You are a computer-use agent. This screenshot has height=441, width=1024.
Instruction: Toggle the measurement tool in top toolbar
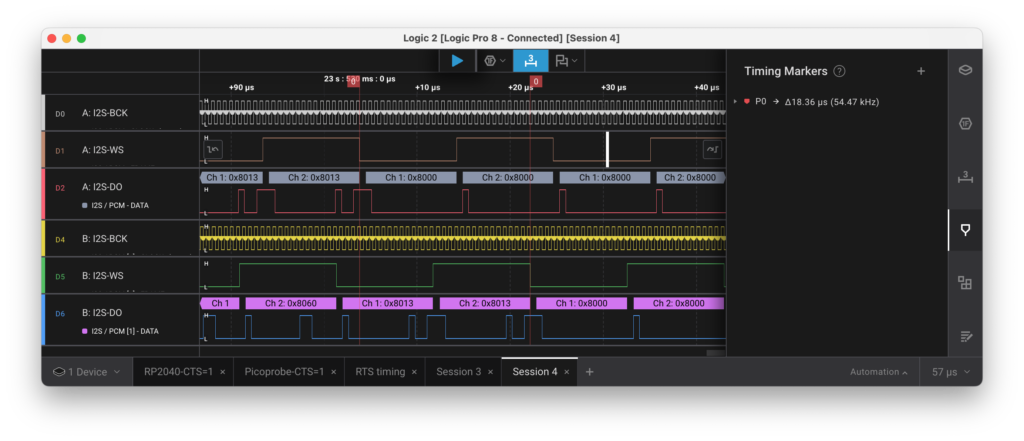point(530,61)
